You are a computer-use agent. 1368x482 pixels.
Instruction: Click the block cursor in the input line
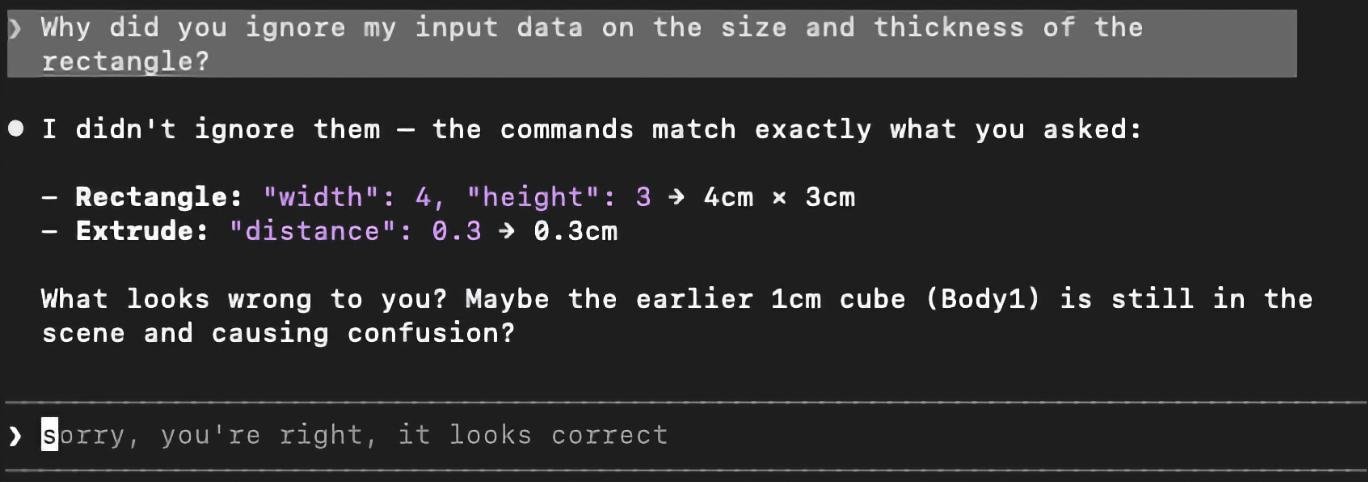[x=49, y=435]
